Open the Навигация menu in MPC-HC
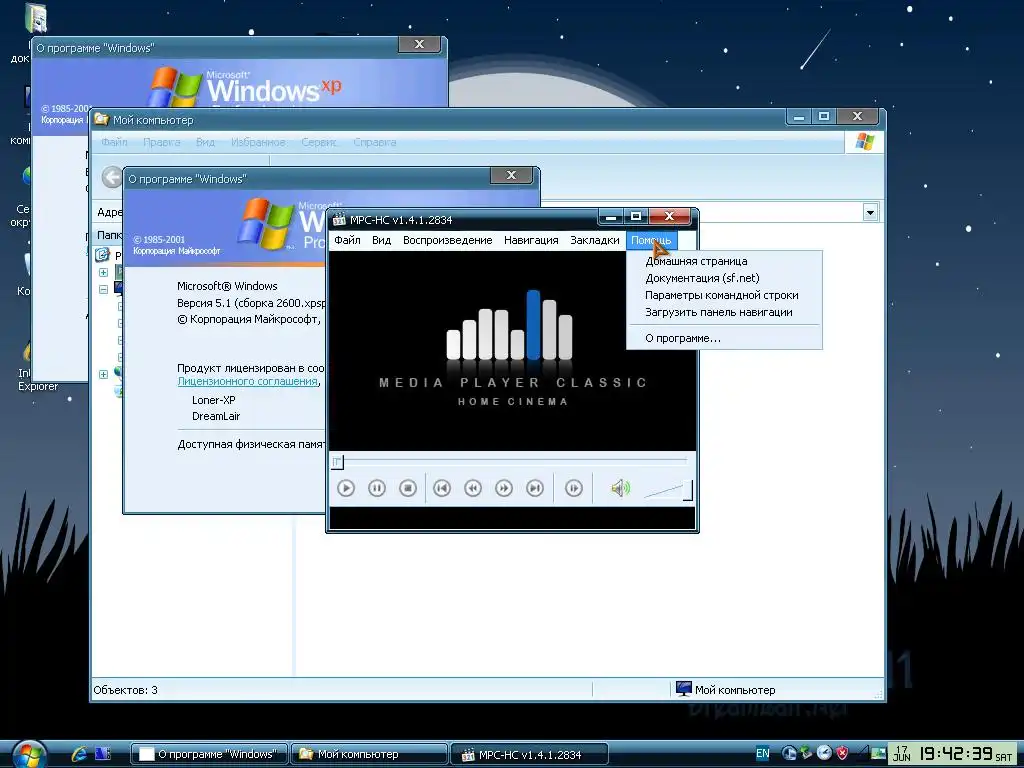The width and height of the screenshot is (1024, 768). pyautogui.click(x=531, y=240)
